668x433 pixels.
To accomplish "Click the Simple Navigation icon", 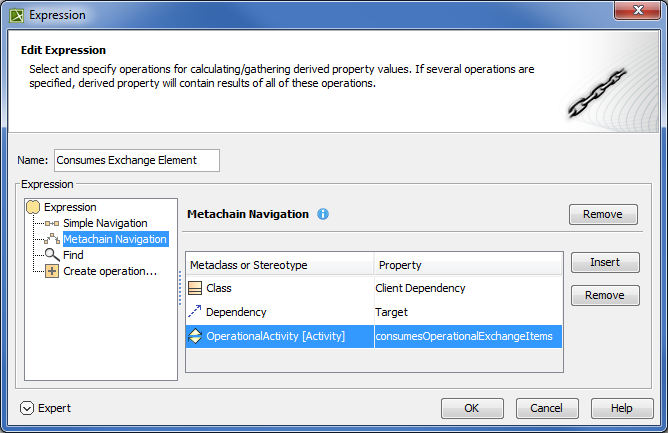I will pos(52,223).
